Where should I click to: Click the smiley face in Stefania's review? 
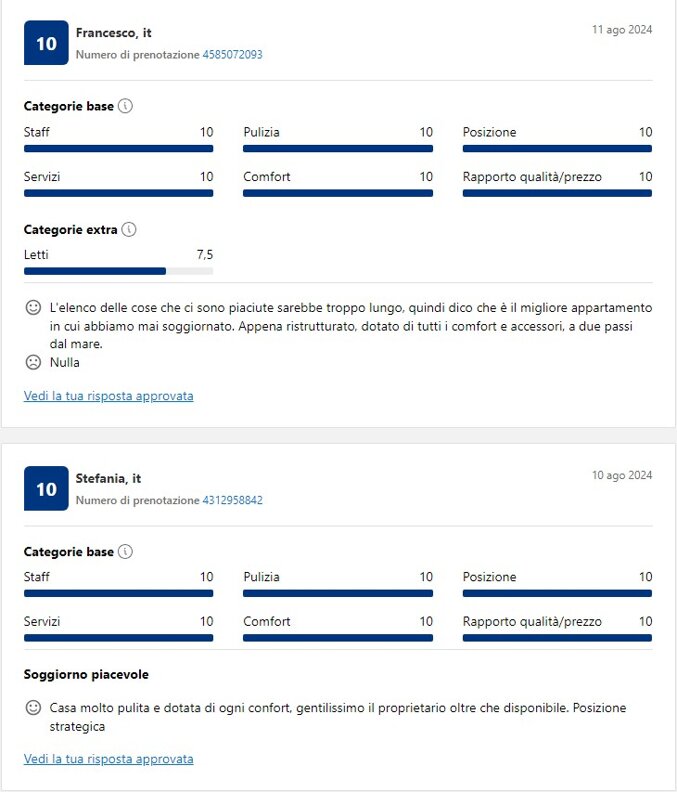[33, 708]
